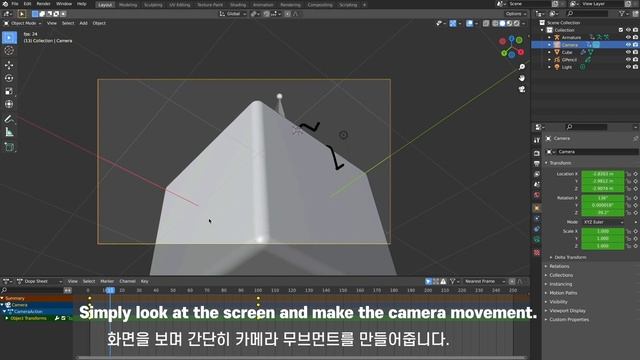Image resolution: width=640 pixels, height=360 pixels.
Task: Open the Object Mode dropdown
Action: [23, 23]
